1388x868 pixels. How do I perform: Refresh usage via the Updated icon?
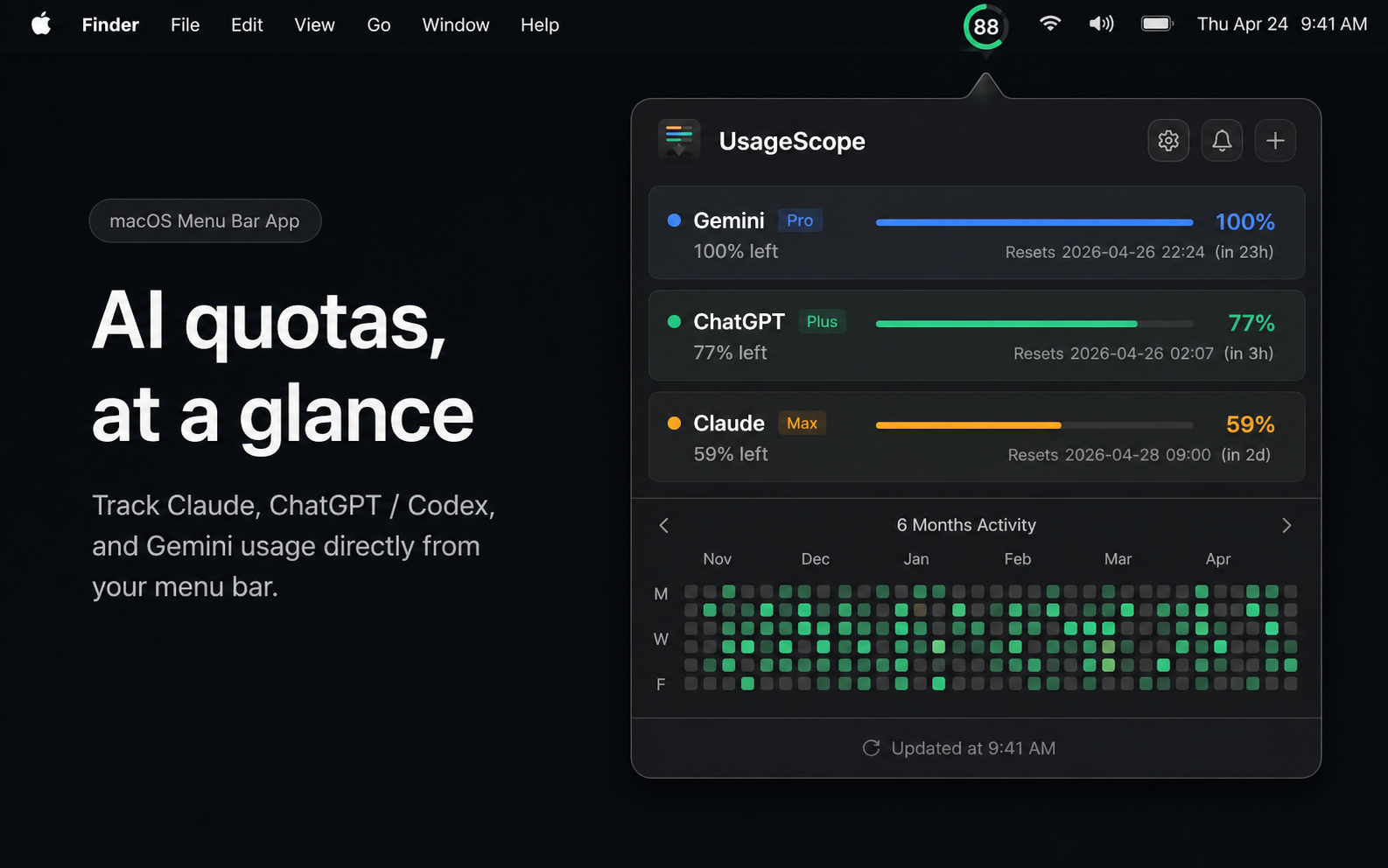871,748
